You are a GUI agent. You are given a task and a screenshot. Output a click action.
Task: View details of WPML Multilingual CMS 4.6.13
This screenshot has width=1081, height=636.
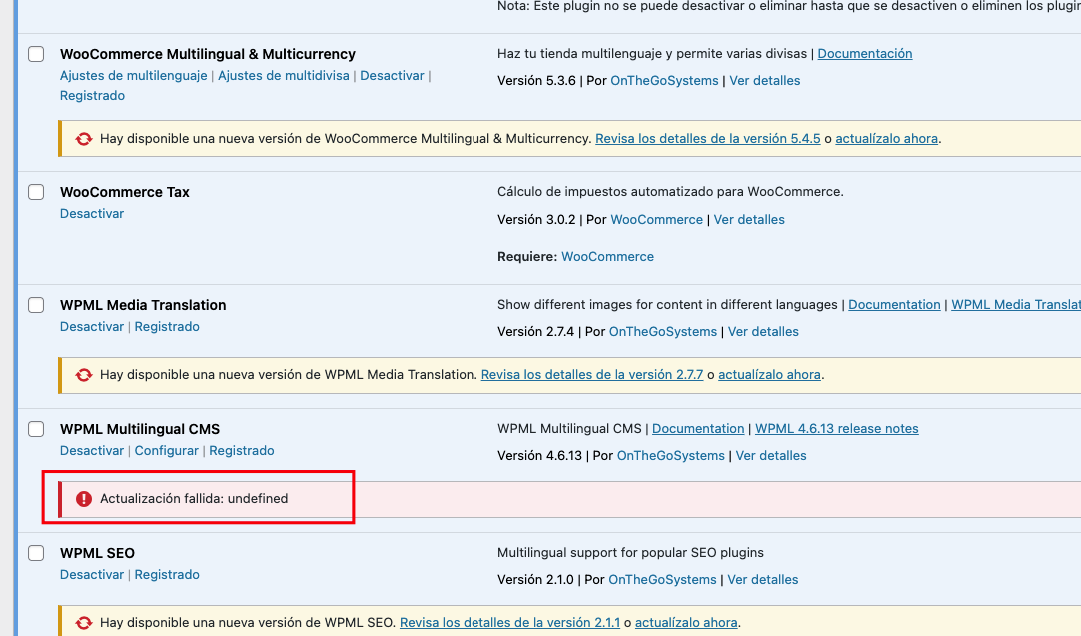[x=771, y=455]
